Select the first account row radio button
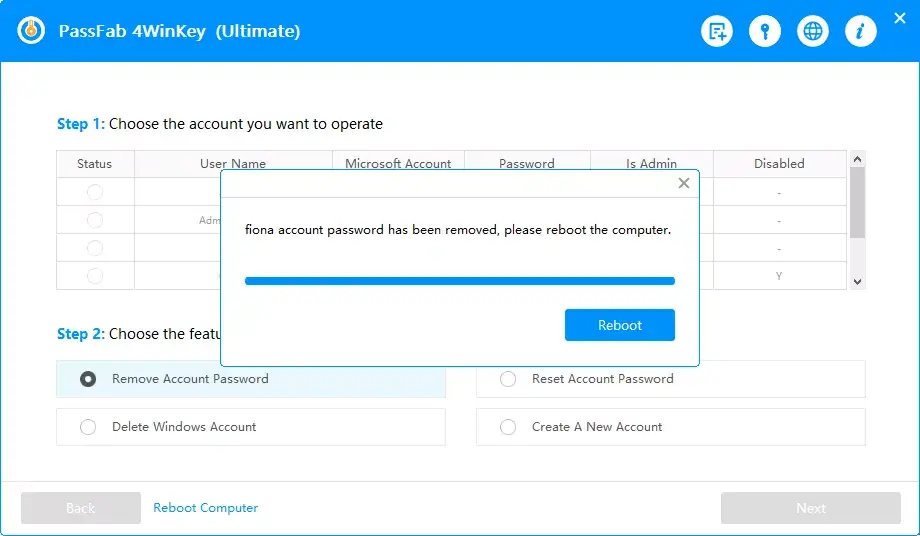Screen dimensions: 920x536 (95, 192)
